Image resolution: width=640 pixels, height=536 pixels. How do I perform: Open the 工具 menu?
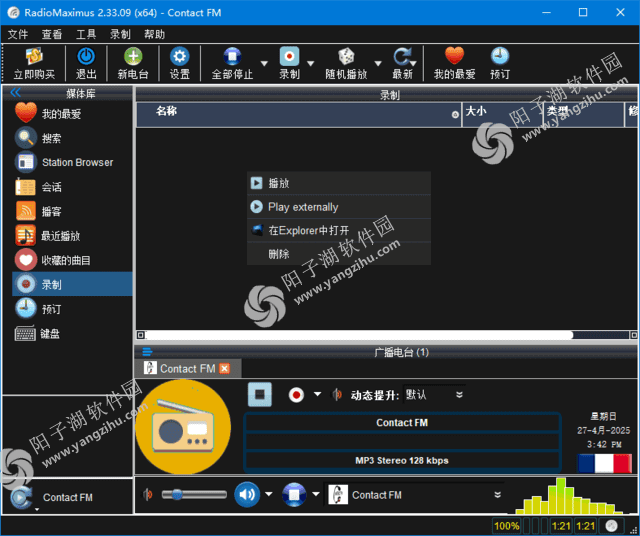pos(86,34)
